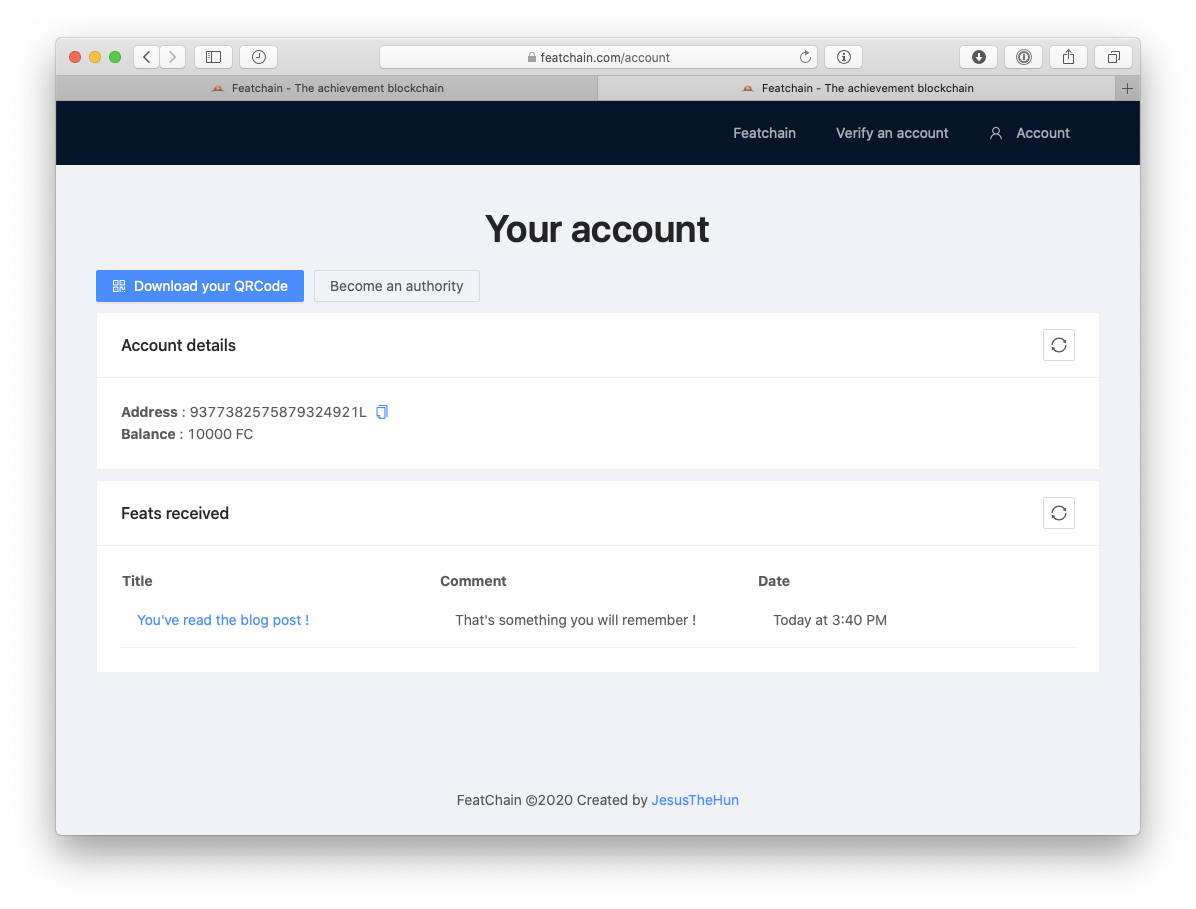1196x909 pixels.
Task: Show the Safari sidebar
Action: coord(214,57)
